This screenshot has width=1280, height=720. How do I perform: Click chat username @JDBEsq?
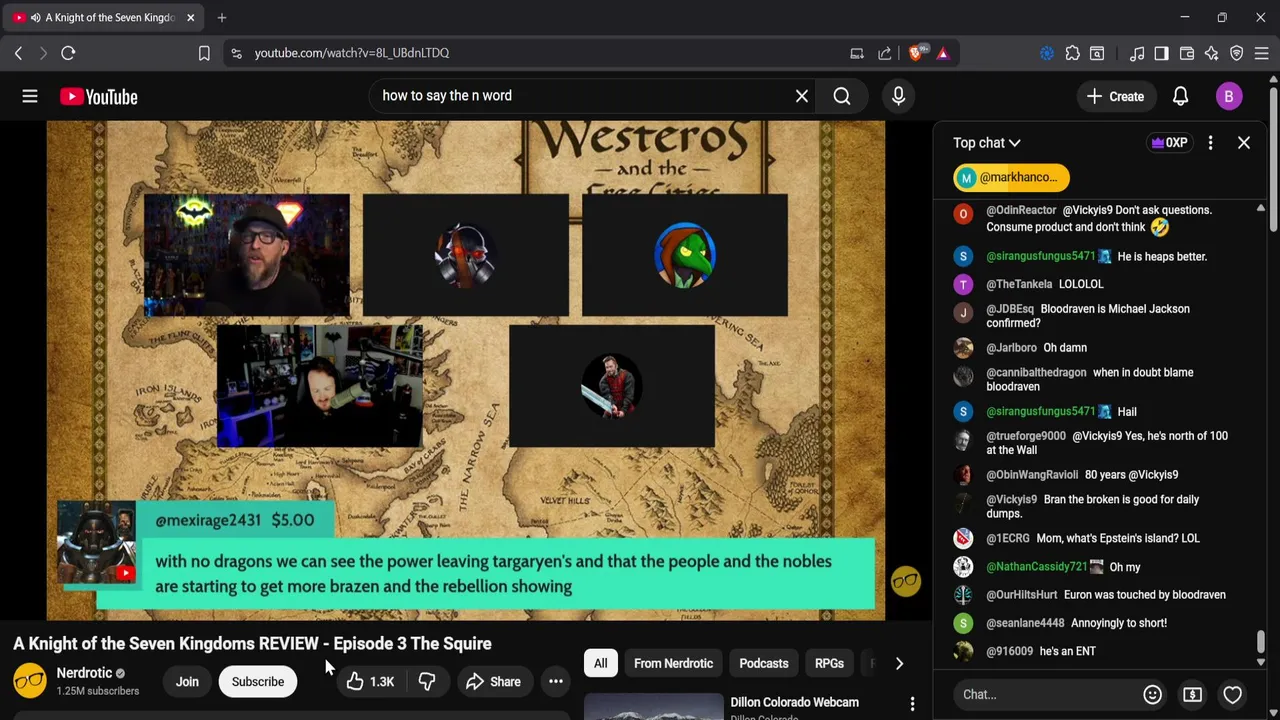pos(1010,309)
